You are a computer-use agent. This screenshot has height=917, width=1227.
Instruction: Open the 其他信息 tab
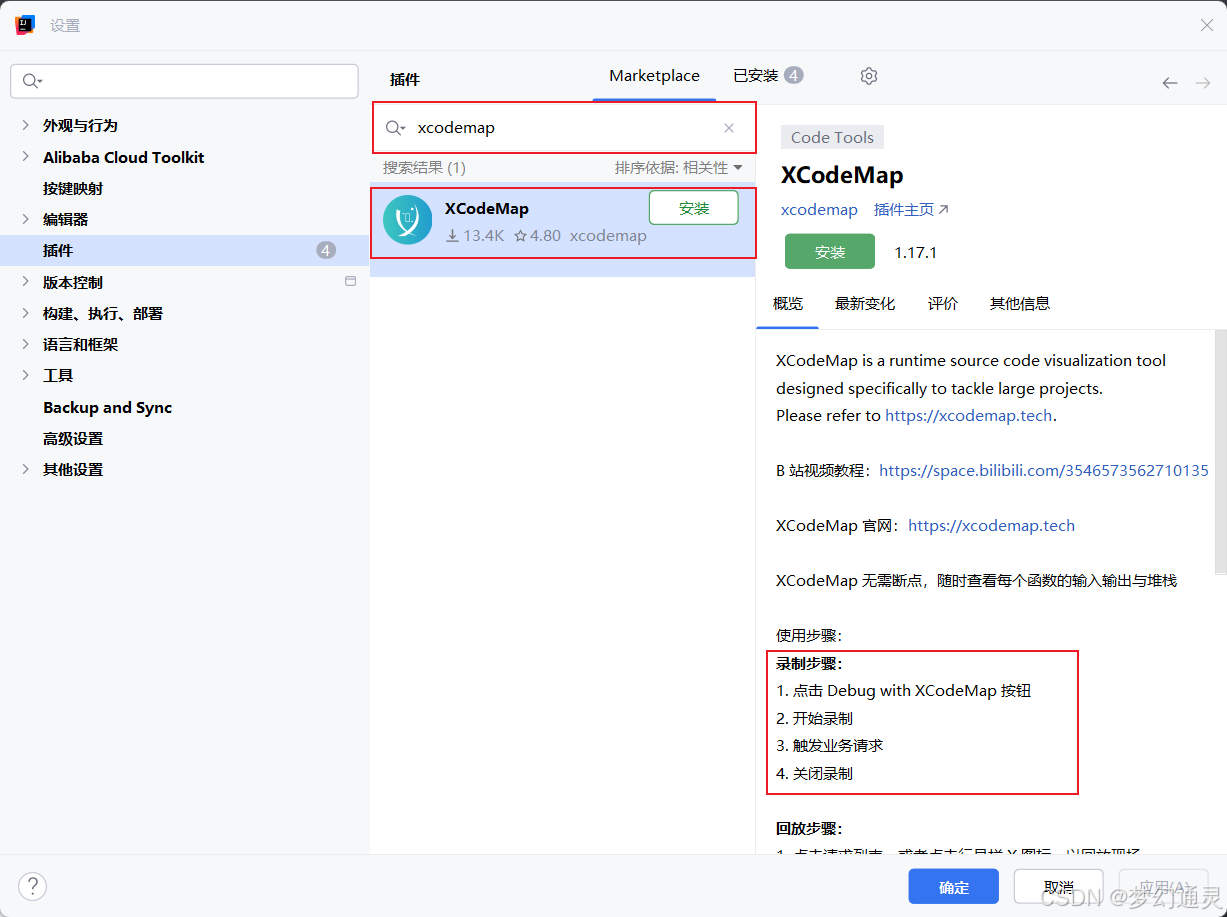pos(1020,303)
